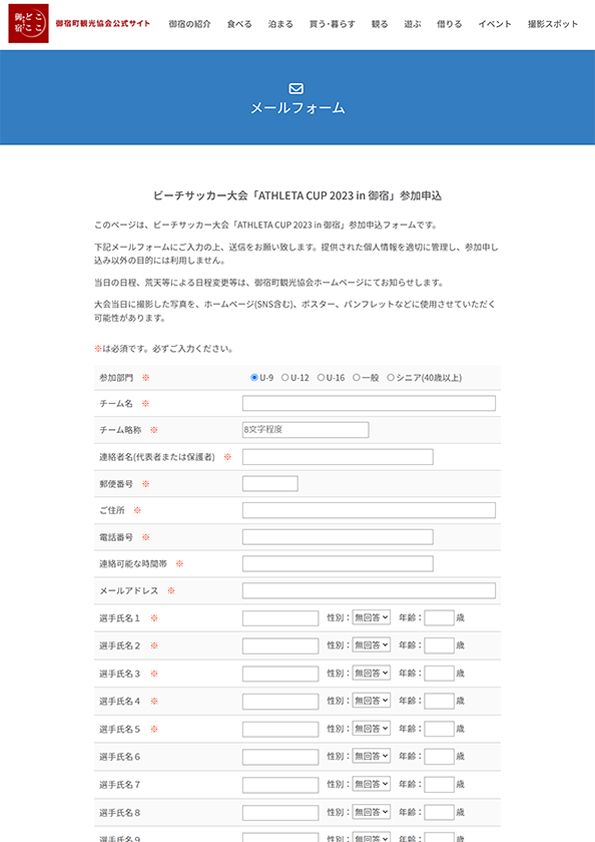The height and width of the screenshot is (842, 595).
Task: Focus the 年齢 field for 選手氏名2
Action: (x=439, y=645)
